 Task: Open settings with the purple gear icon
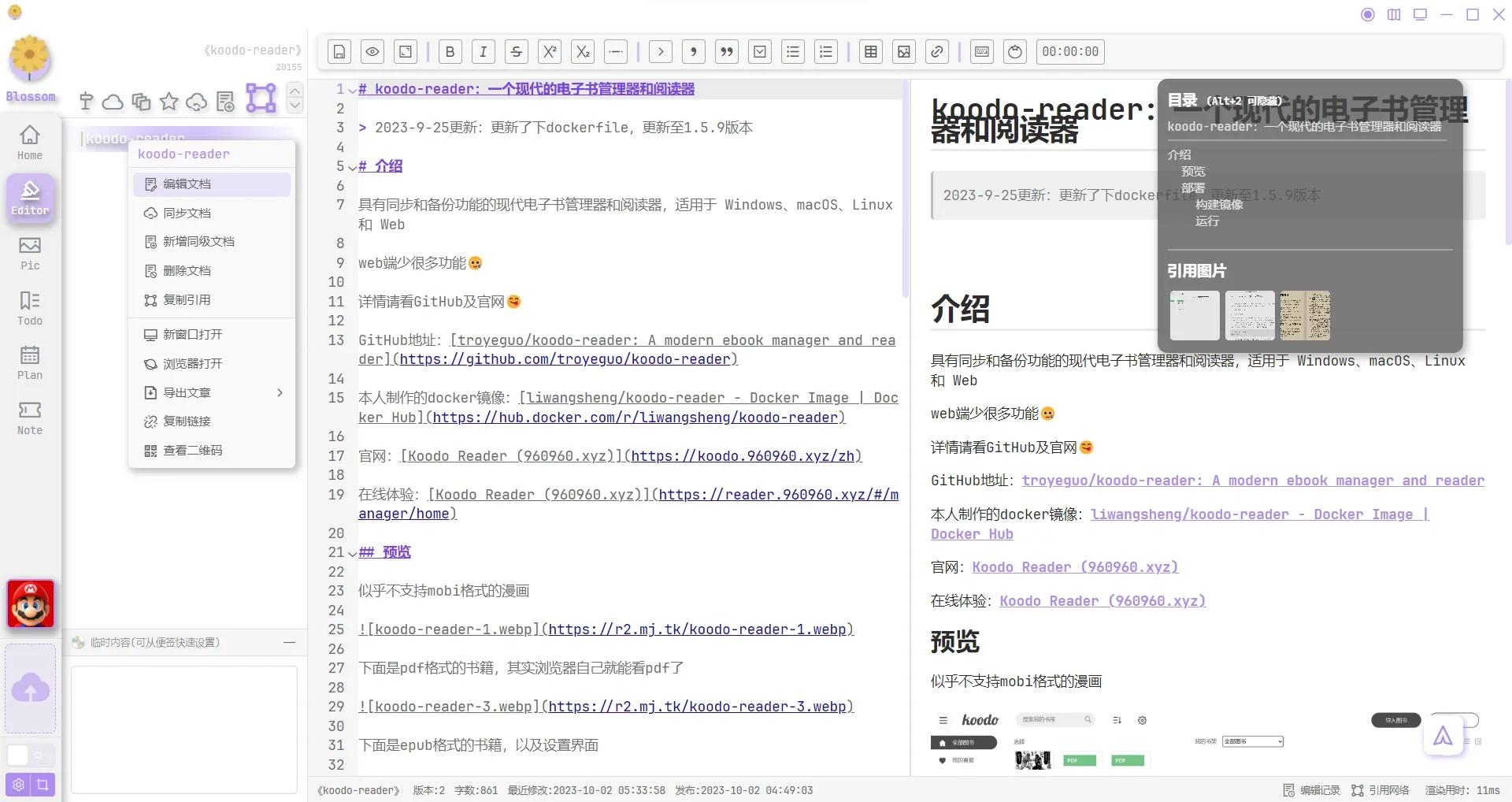click(18, 785)
